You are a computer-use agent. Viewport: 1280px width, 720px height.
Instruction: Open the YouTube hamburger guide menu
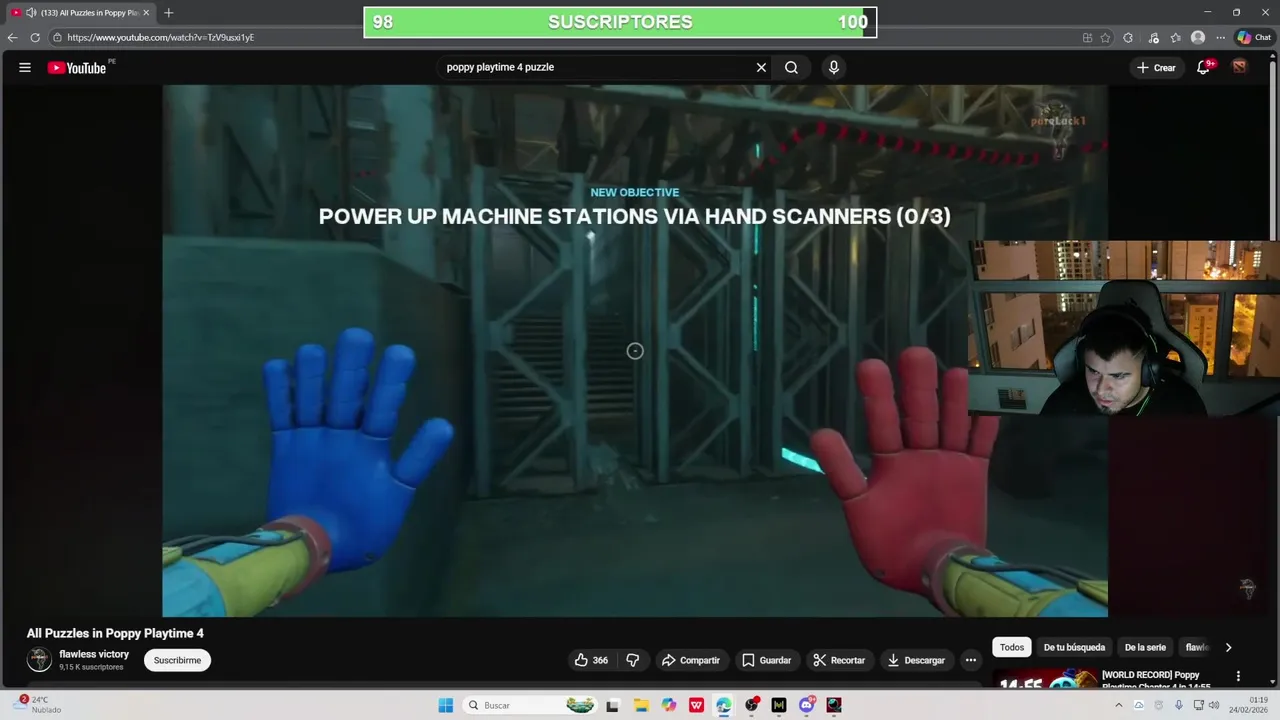(25, 68)
